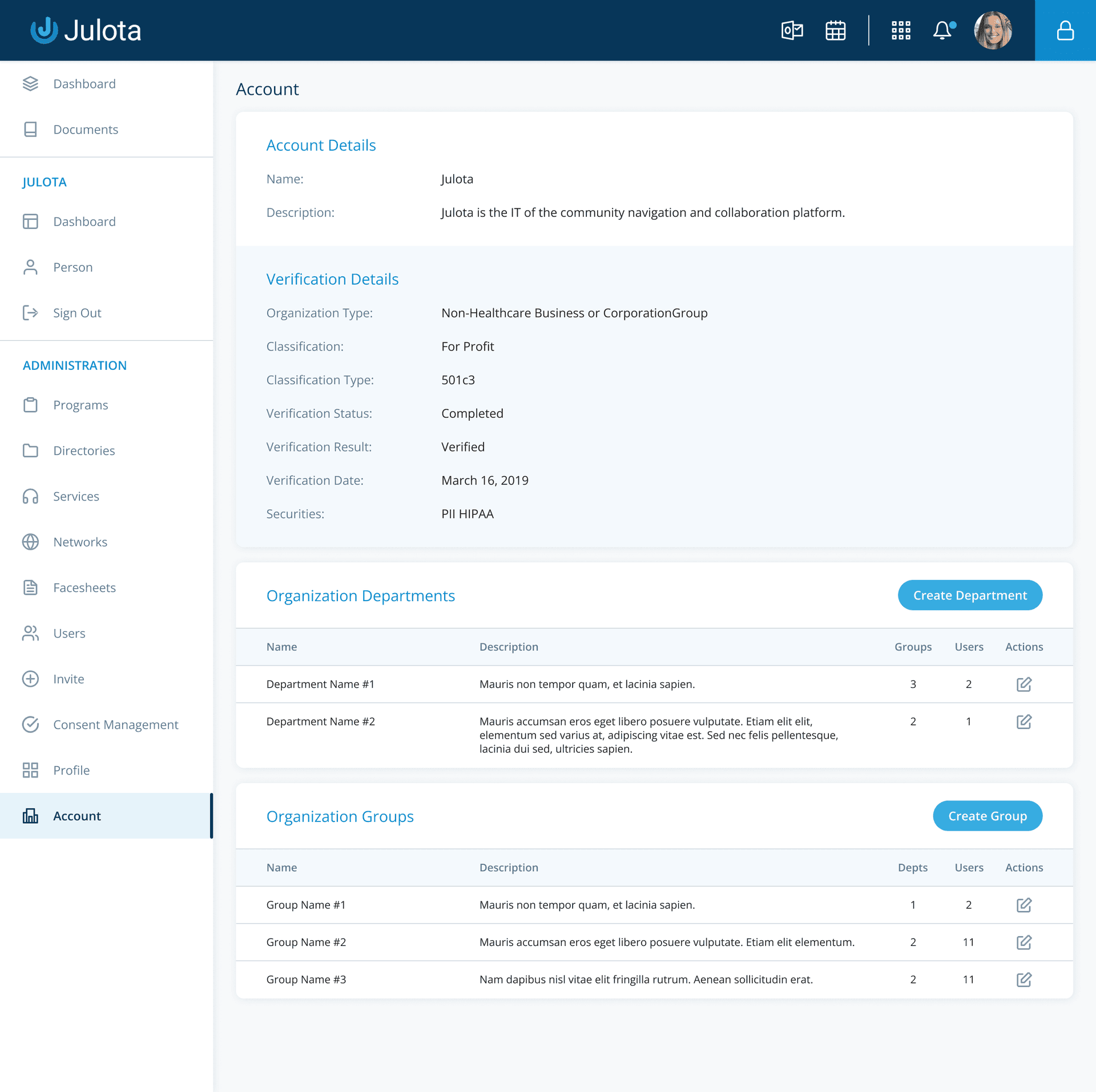The width and height of the screenshot is (1096, 1092).
Task: Edit Department Name #1 row
Action: tap(1024, 684)
